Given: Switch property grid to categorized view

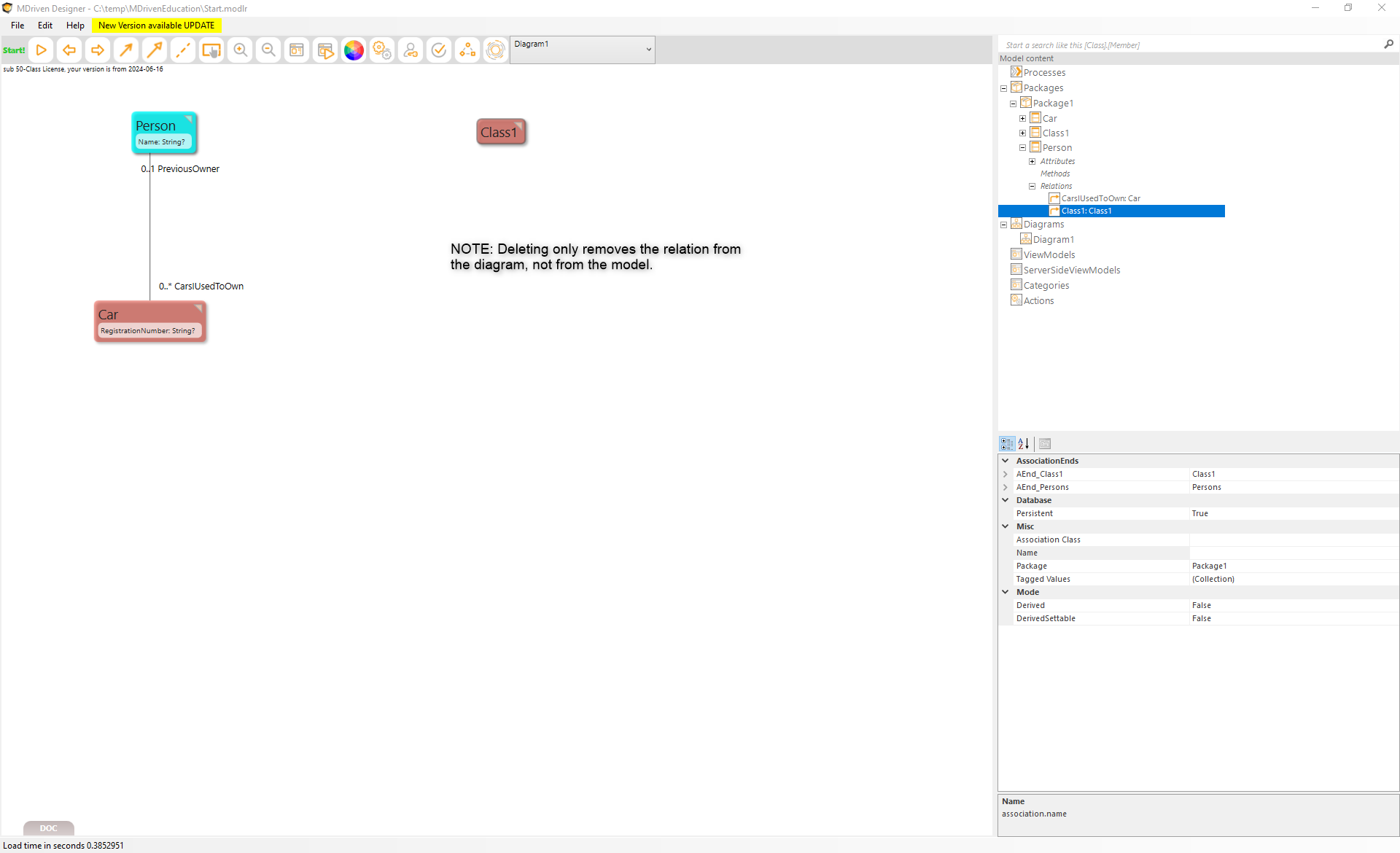Looking at the screenshot, I should pos(1007,443).
